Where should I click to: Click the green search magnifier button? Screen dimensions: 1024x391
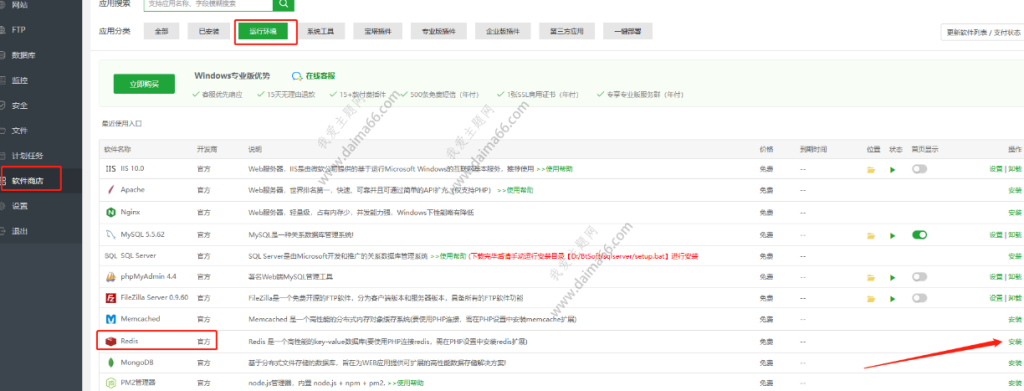[283, 4]
